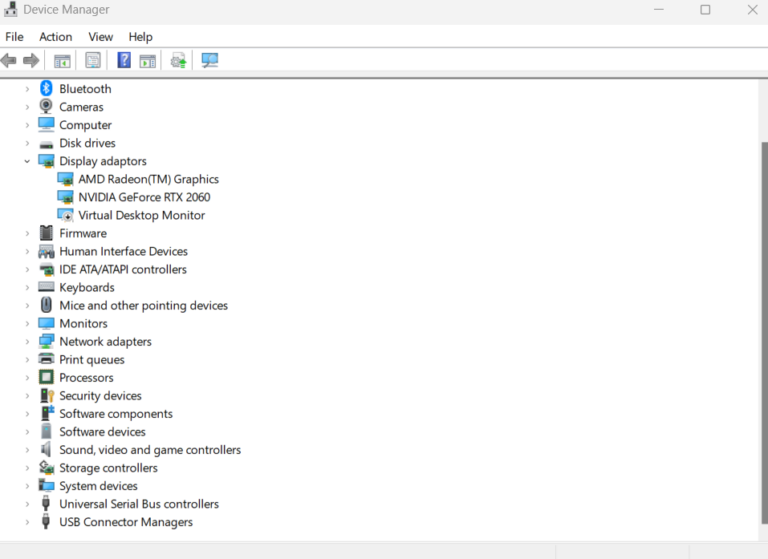
Task: Click the Help toolbar icon
Action: (124, 60)
